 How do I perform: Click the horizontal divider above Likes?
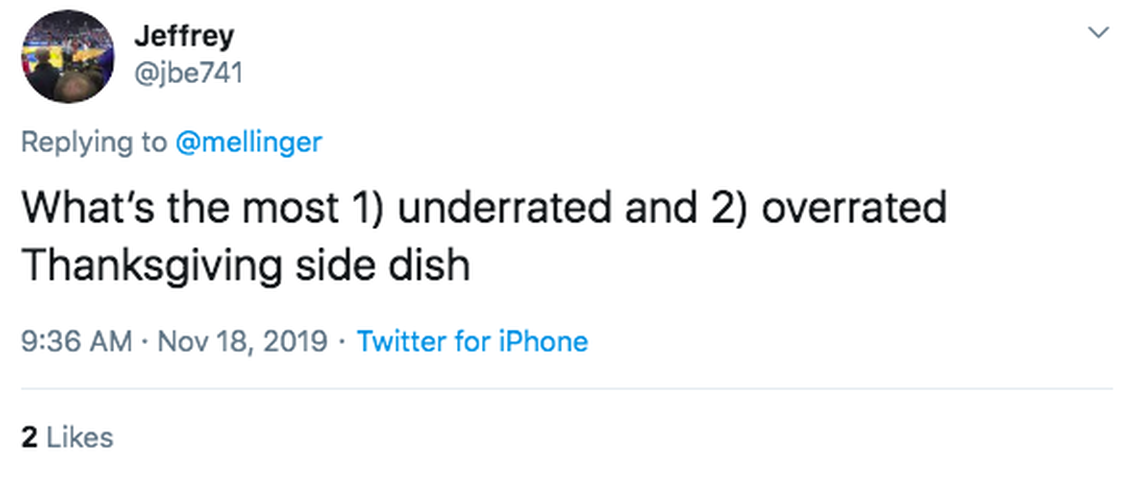click(566, 388)
